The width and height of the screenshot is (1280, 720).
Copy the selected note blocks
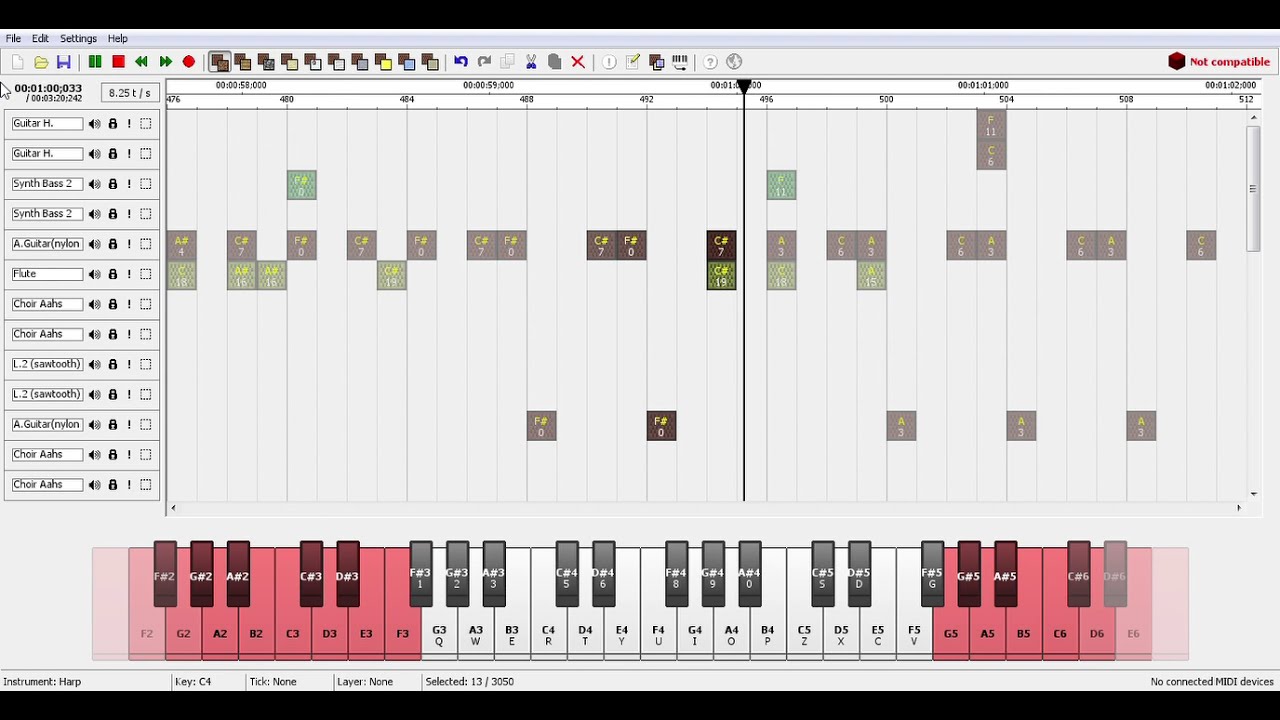point(508,62)
